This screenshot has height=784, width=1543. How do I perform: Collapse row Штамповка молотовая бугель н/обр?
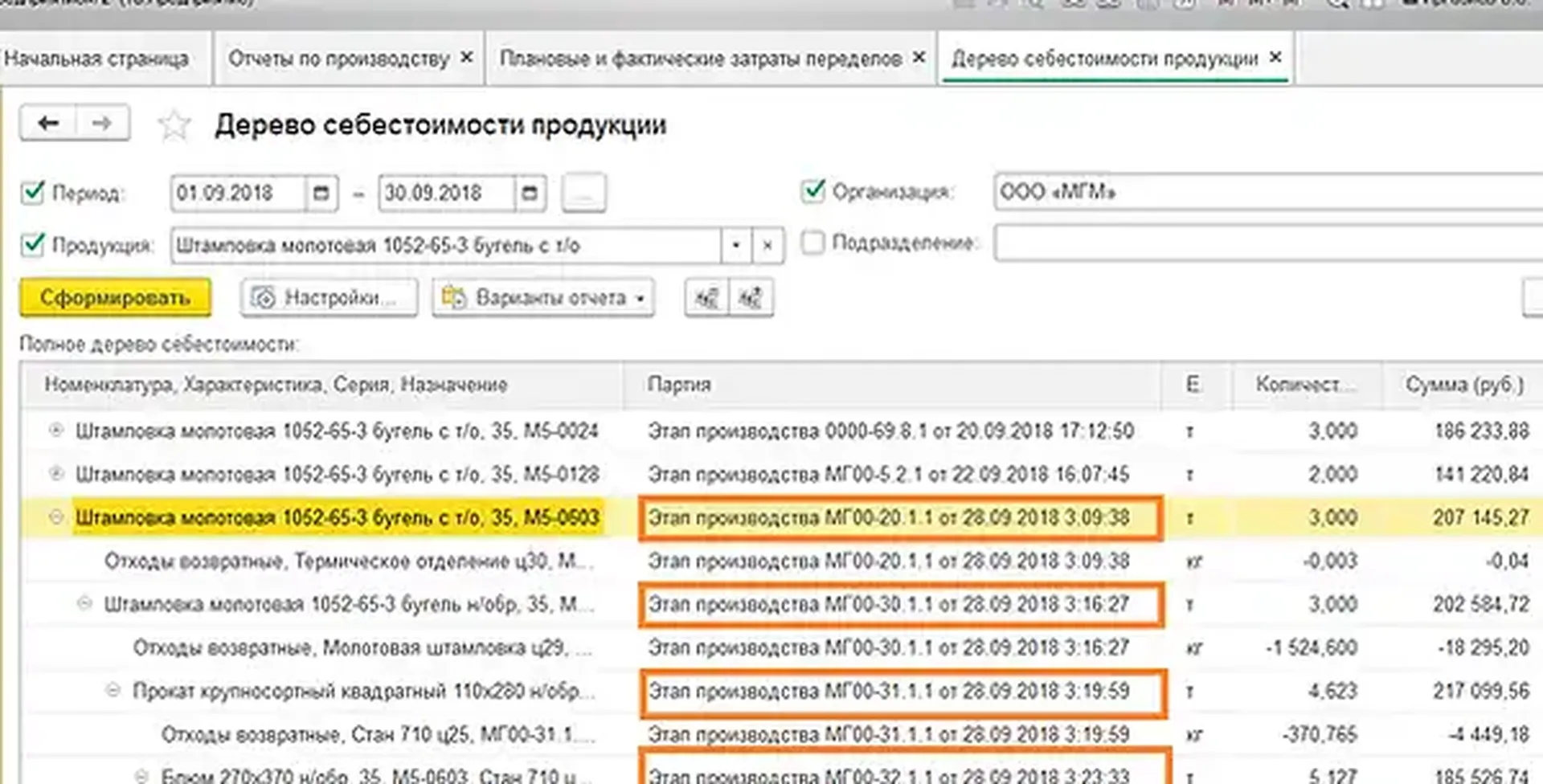click(84, 604)
